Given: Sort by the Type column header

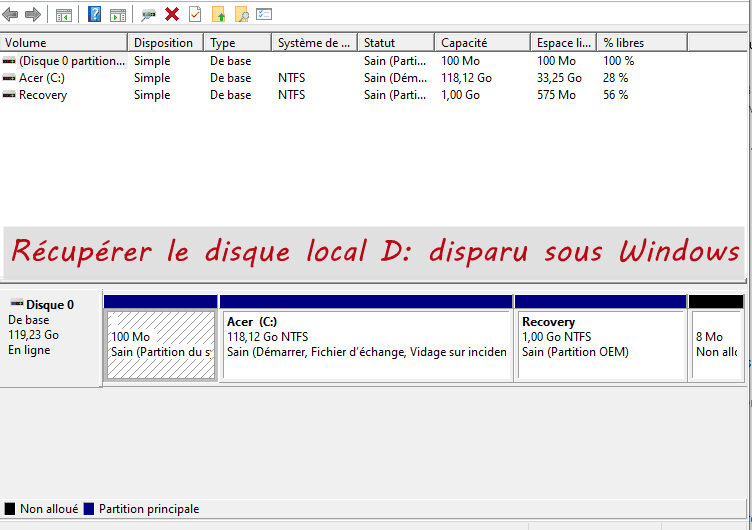Looking at the screenshot, I should [237, 43].
